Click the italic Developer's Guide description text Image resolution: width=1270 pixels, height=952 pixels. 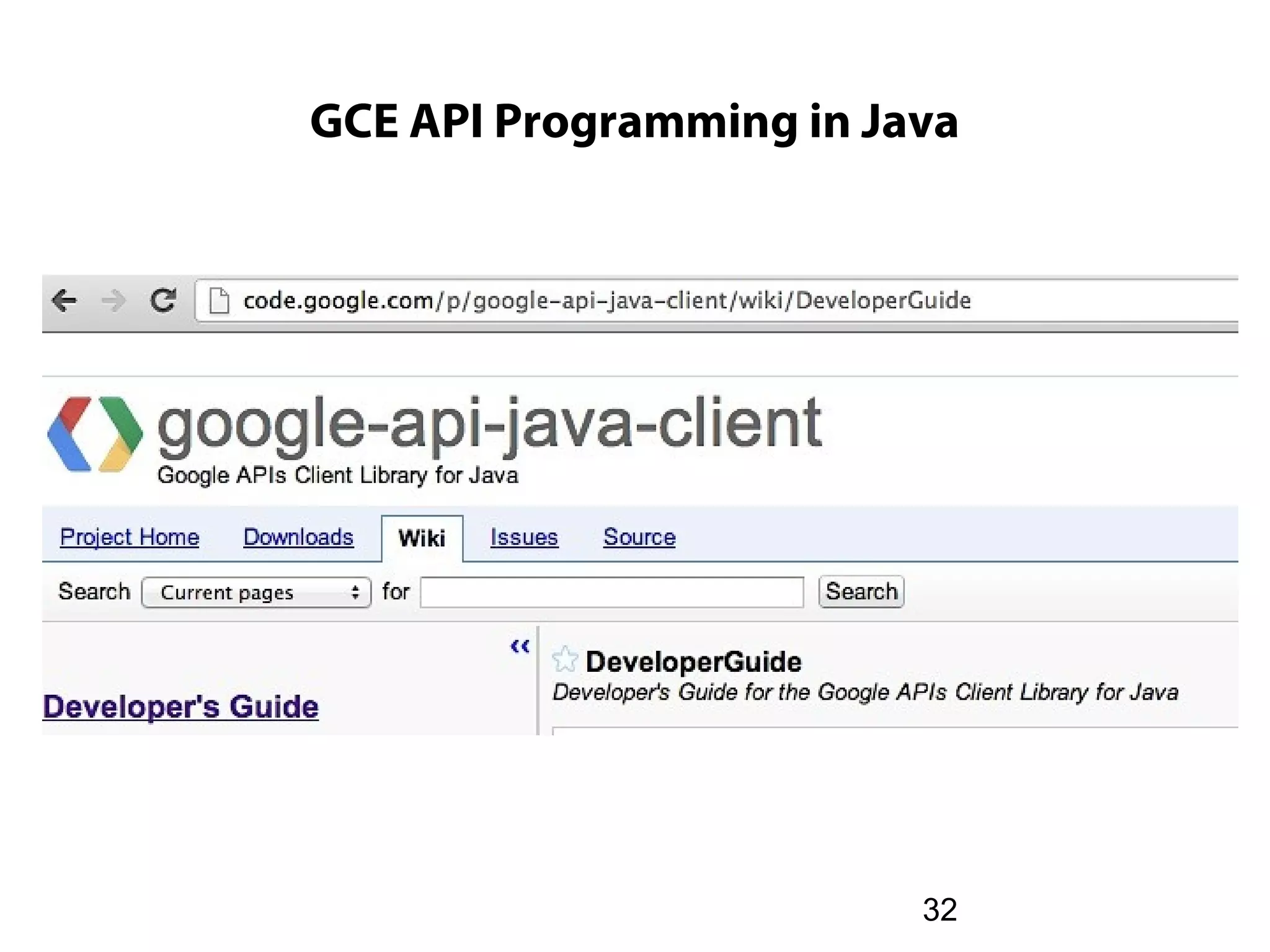(x=865, y=692)
